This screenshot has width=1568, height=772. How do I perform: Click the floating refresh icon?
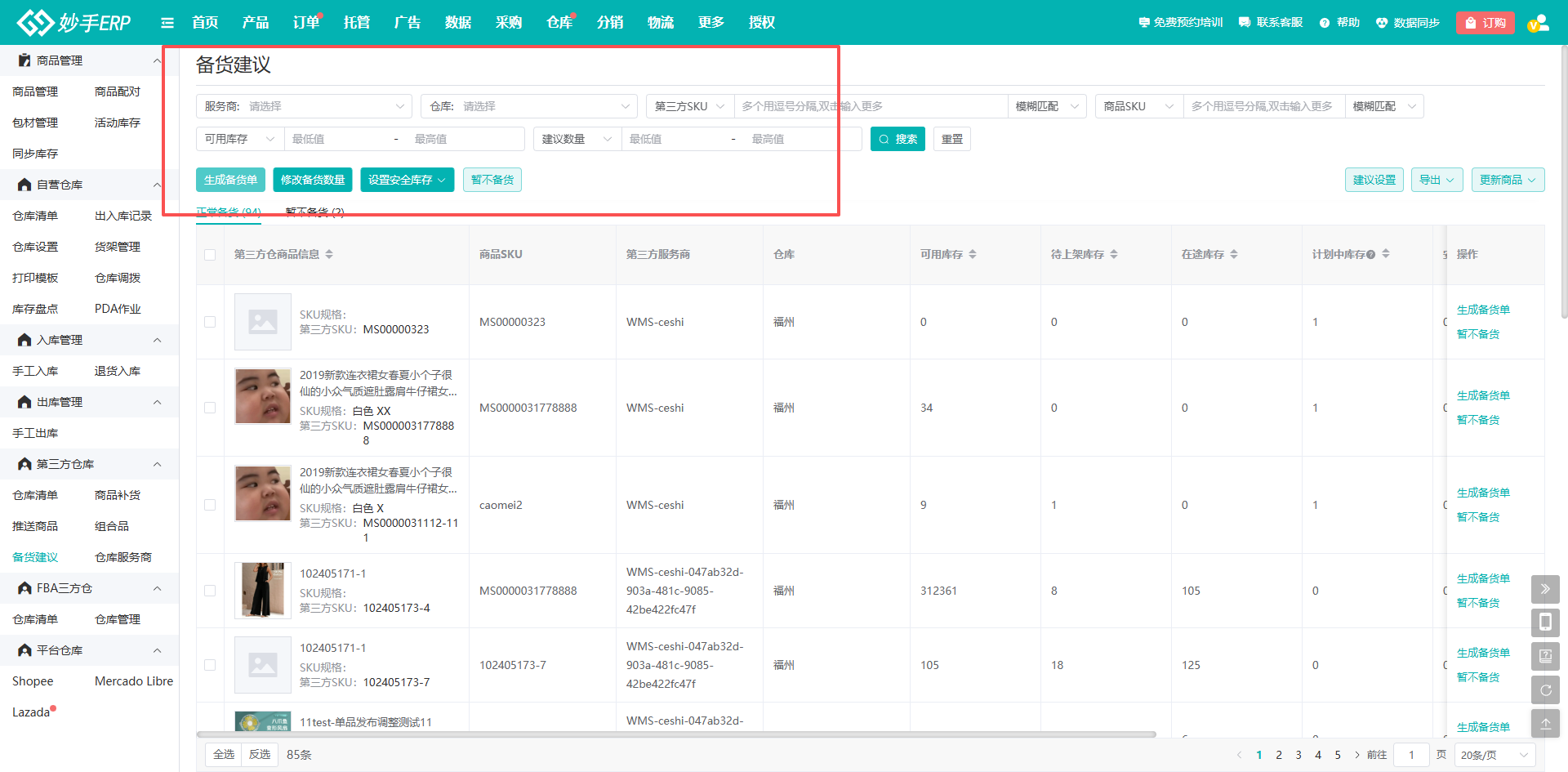[1545, 690]
